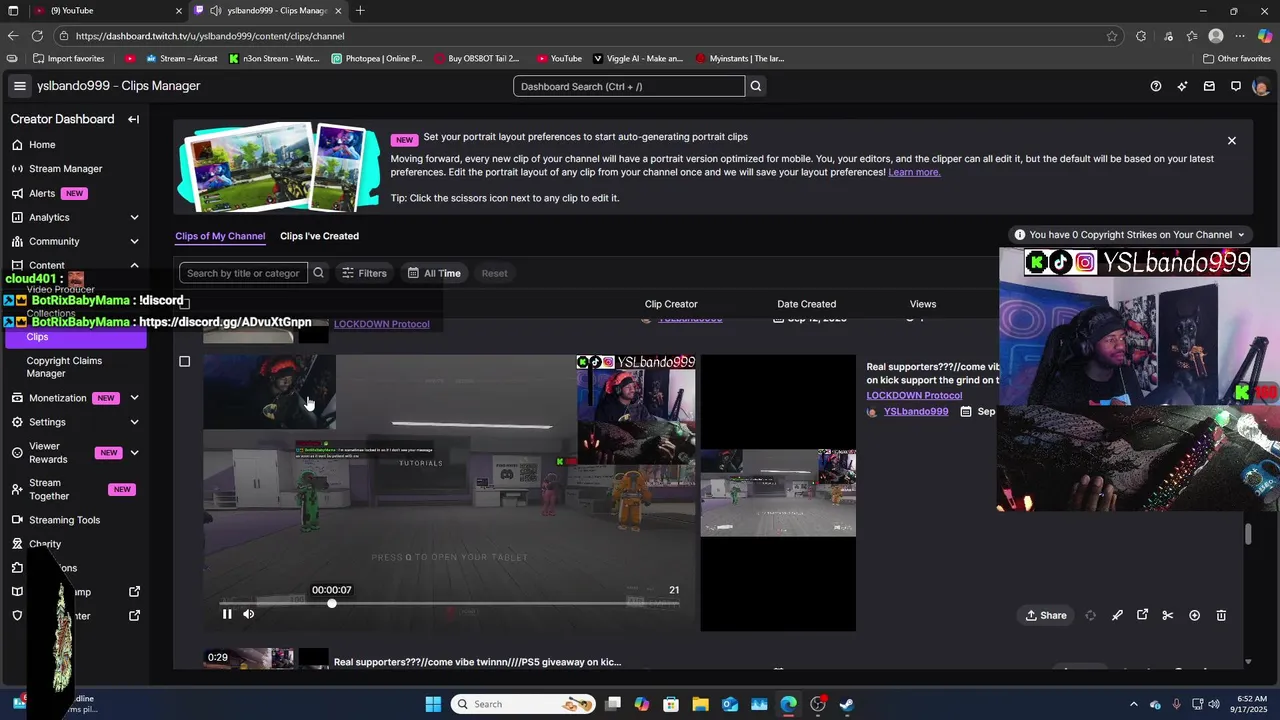The height and width of the screenshot is (720, 1280).
Task: Click the clip video progress bar
Action: (450, 603)
